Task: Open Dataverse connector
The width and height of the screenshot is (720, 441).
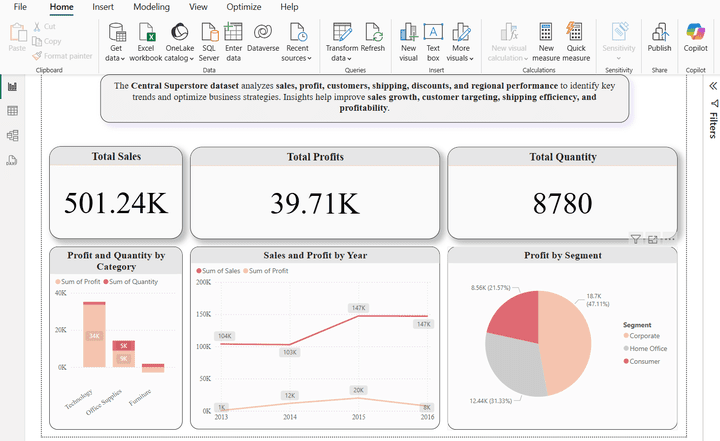Action: coord(263,38)
